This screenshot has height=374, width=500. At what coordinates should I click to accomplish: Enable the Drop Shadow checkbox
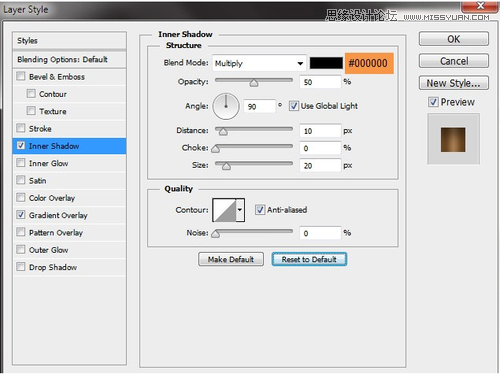(x=21, y=267)
